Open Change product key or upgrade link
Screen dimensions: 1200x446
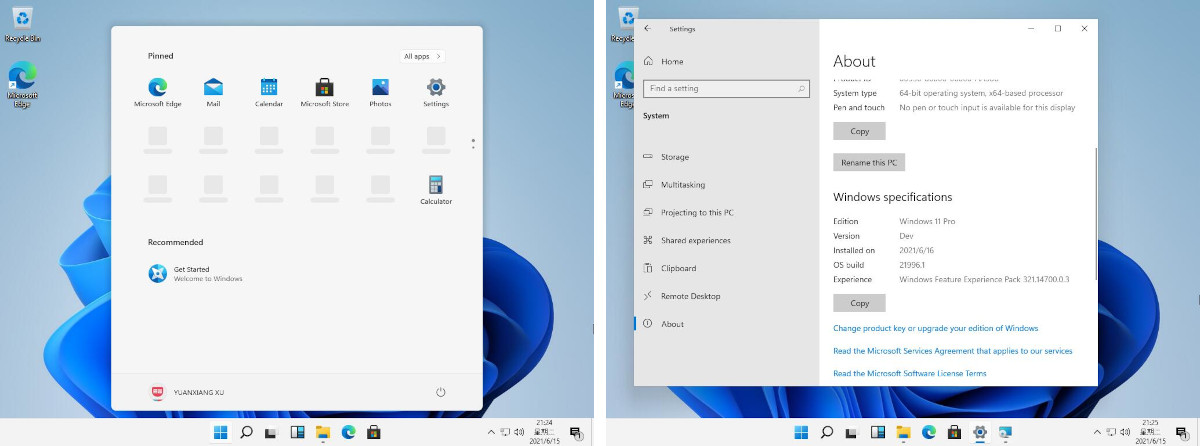point(935,328)
